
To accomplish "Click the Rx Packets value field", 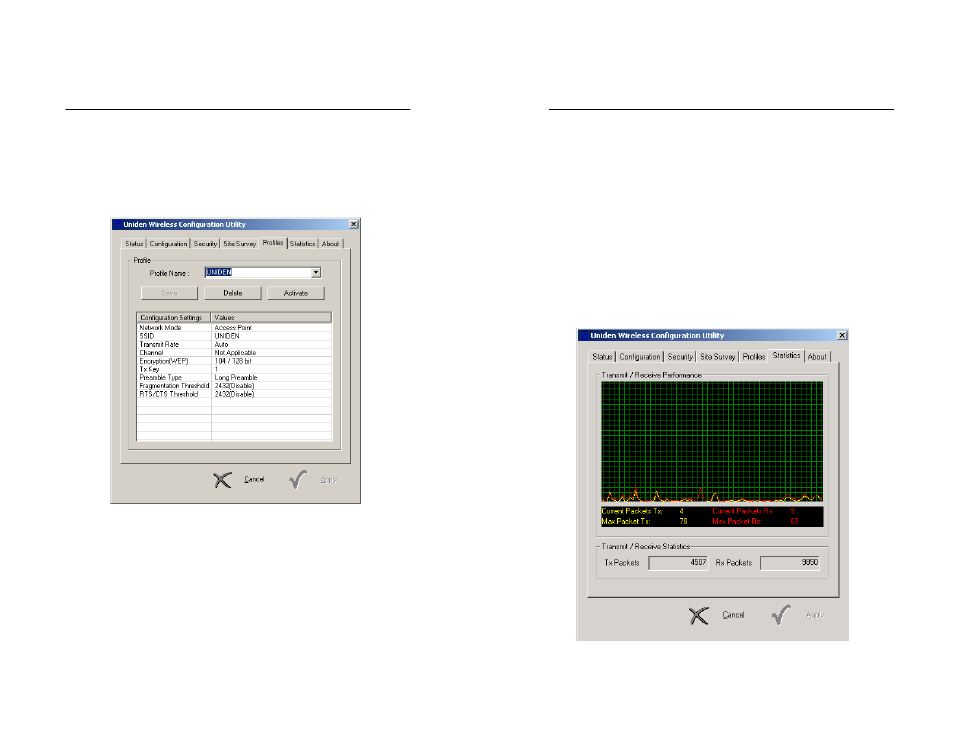I will [x=790, y=563].
